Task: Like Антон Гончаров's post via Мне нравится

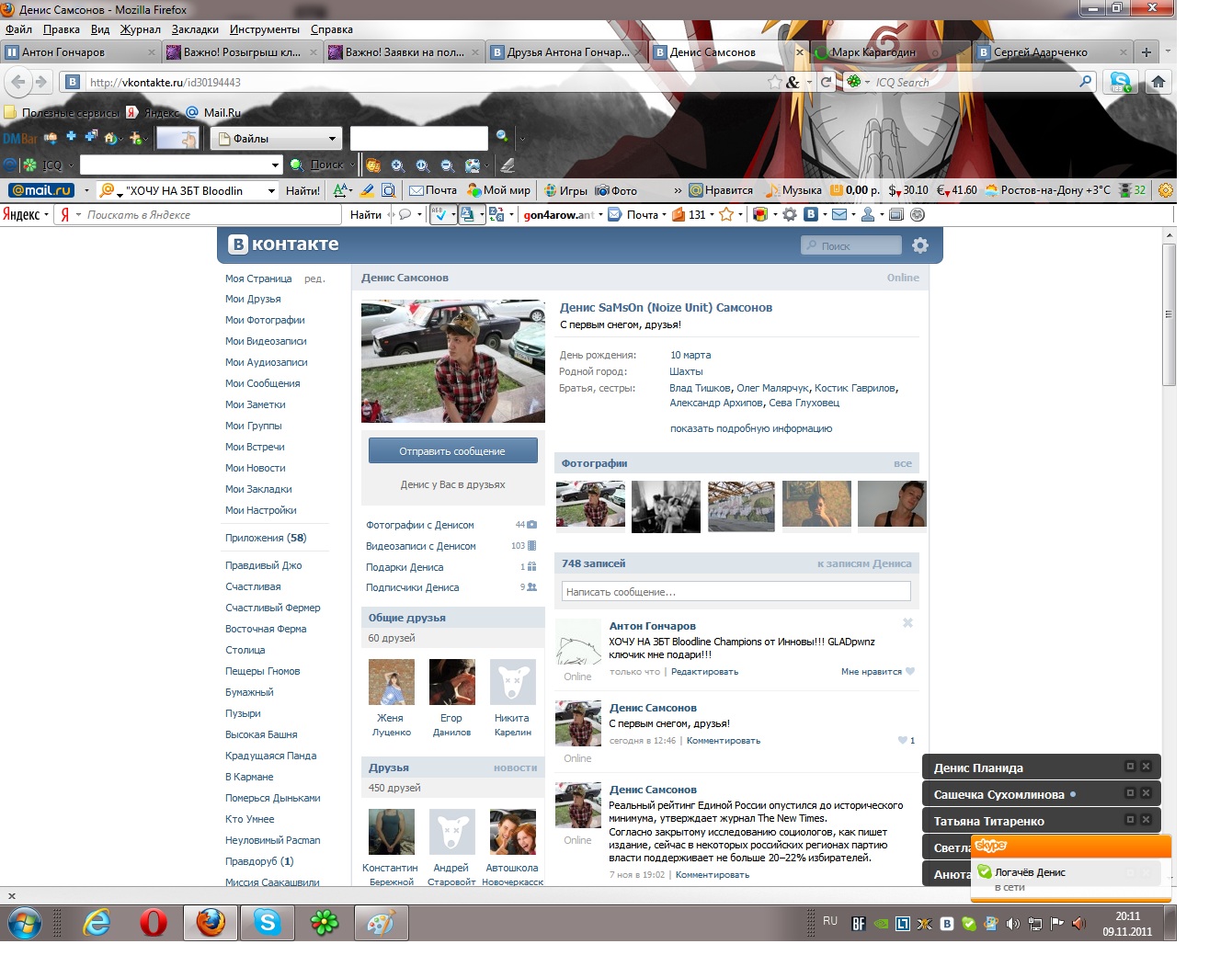Action: pos(877,672)
